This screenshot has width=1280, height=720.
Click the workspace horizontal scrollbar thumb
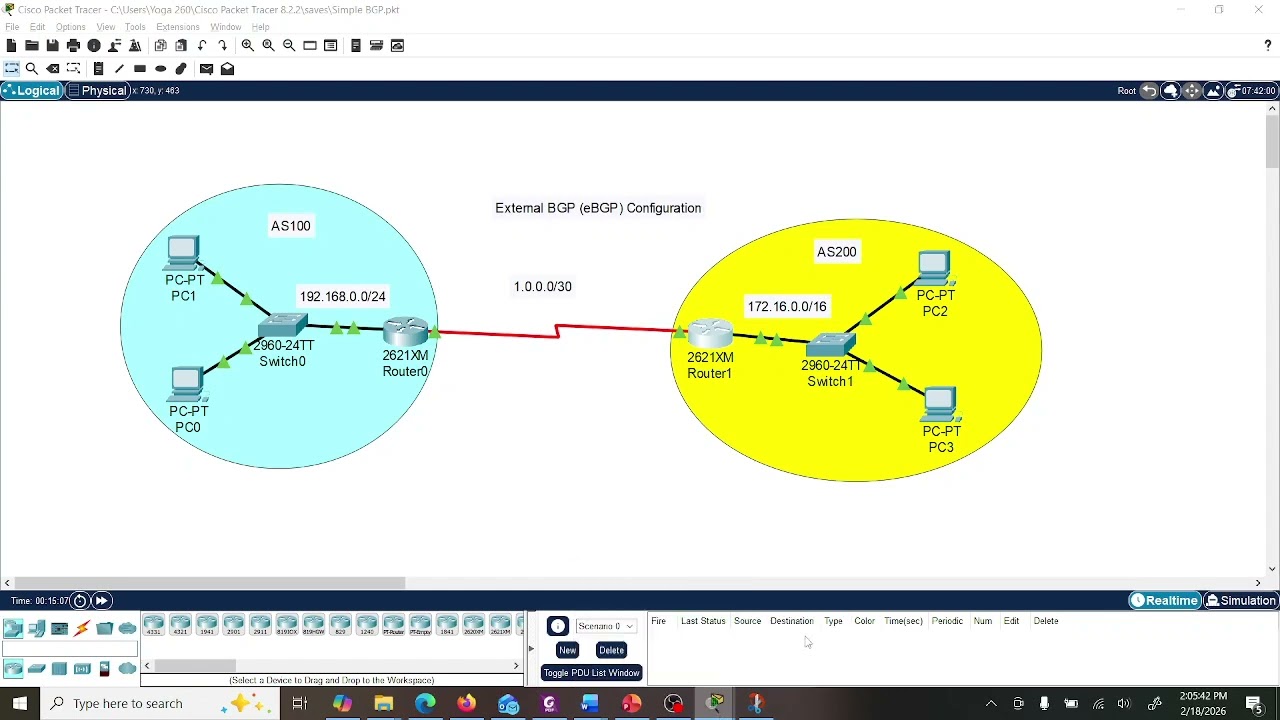210,583
